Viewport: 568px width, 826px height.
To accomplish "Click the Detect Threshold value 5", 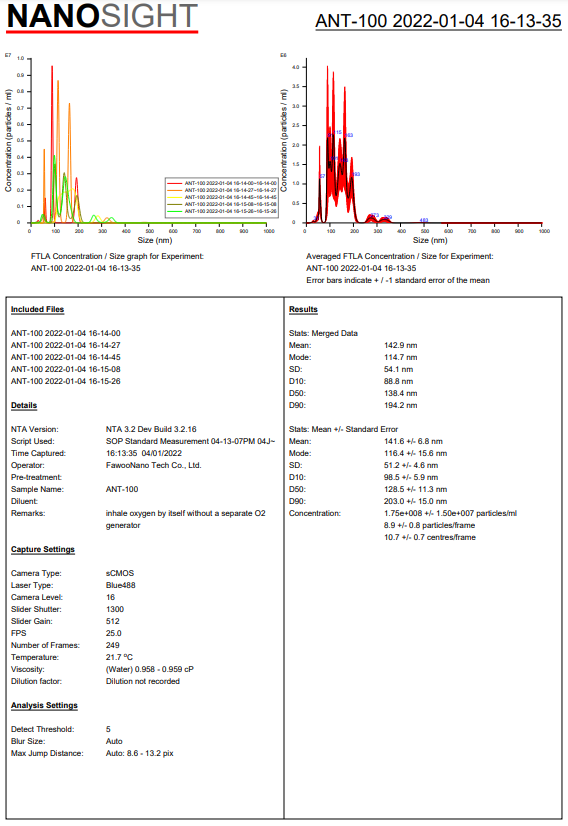I will (108, 729).
